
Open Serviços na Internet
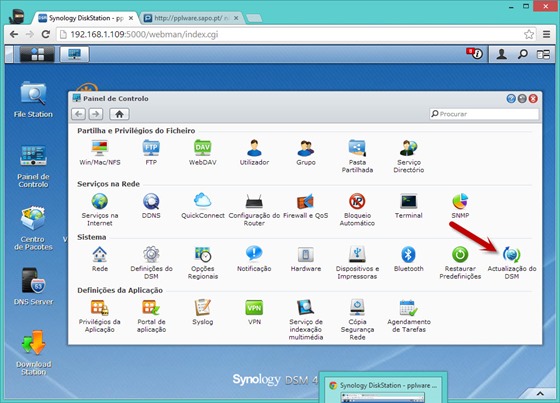coord(100,209)
